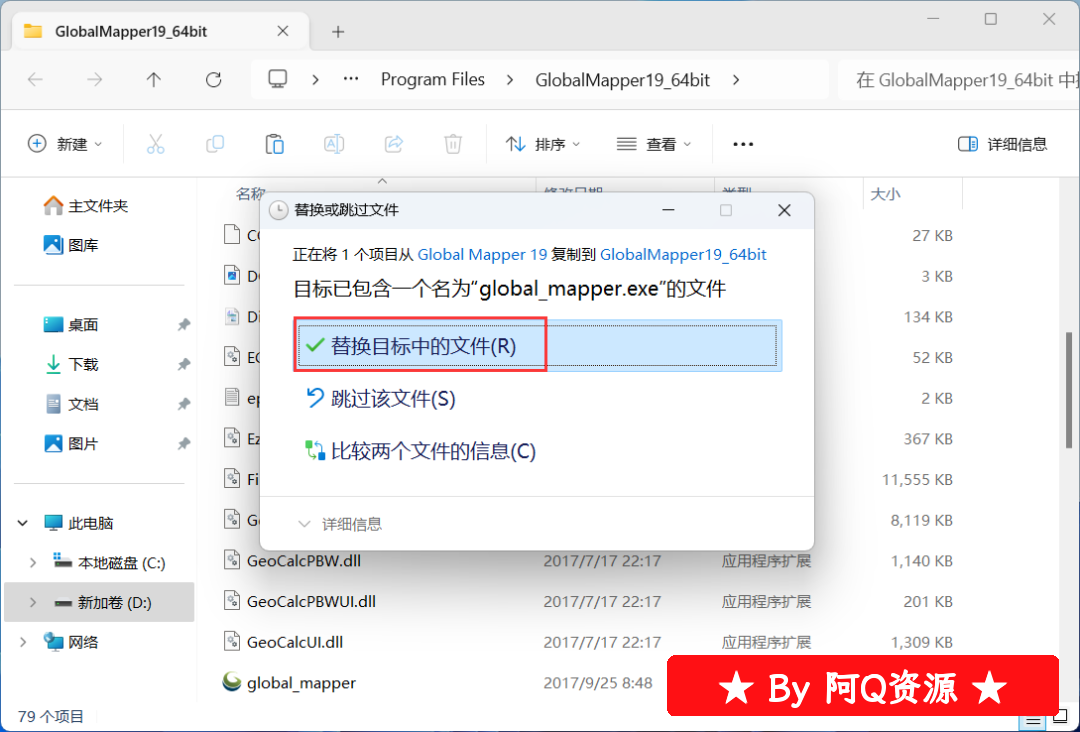Image resolution: width=1080 pixels, height=732 pixels.
Task: Open 文档 (Documents) in sidebar
Action: coord(71,404)
